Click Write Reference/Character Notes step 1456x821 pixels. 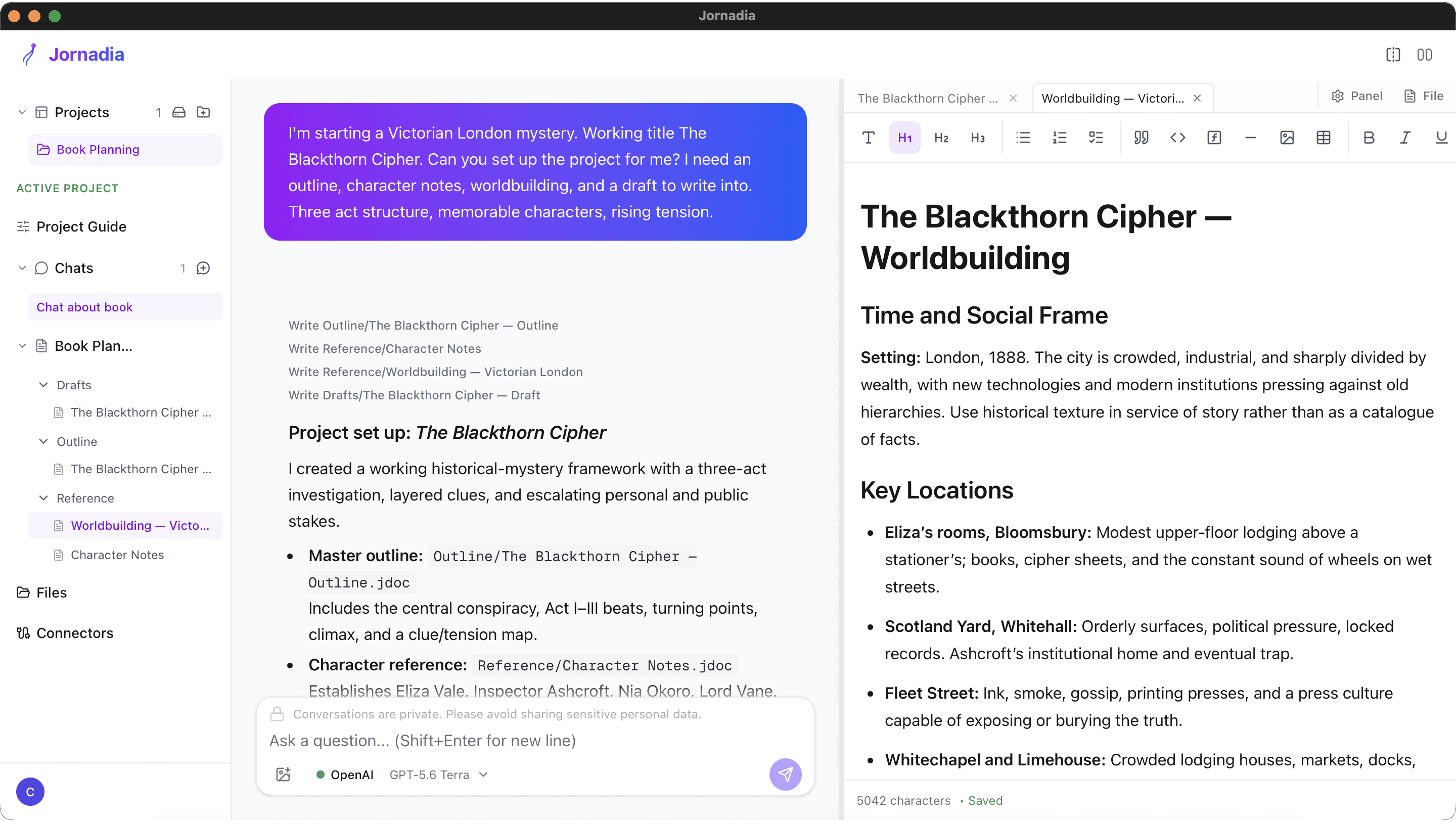point(384,349)
